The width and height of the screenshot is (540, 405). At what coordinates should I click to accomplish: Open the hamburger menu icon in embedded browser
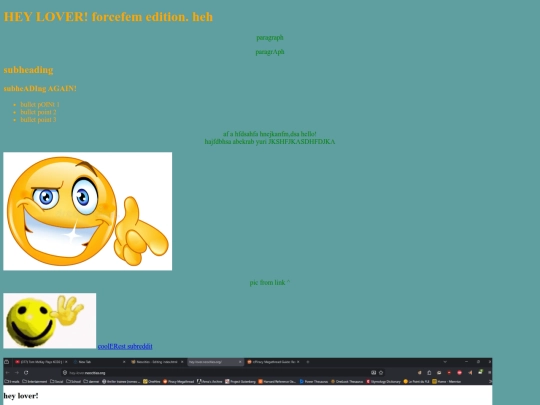(489, 373)
